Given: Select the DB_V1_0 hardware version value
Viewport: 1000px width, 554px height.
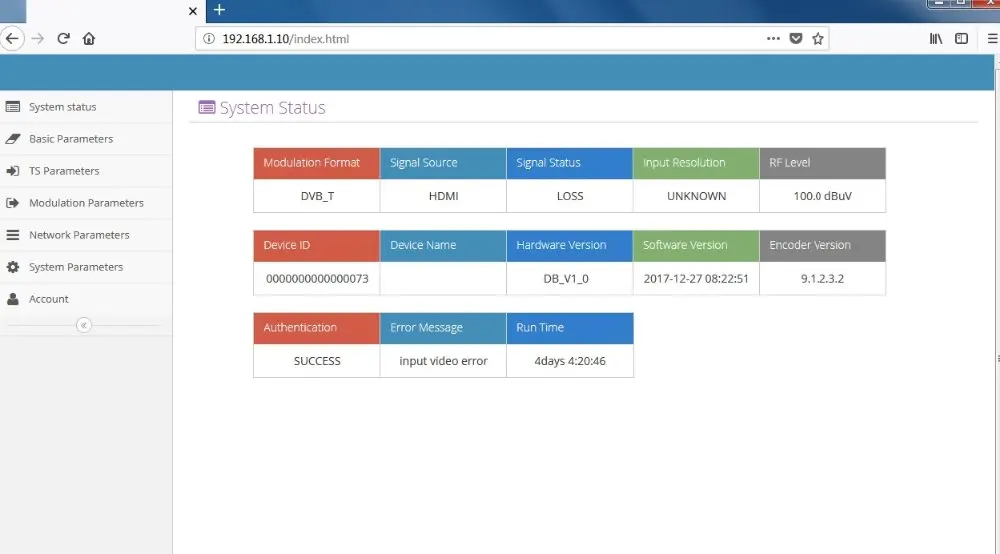Looking at the screenshot, I should (x=570, y=279).
